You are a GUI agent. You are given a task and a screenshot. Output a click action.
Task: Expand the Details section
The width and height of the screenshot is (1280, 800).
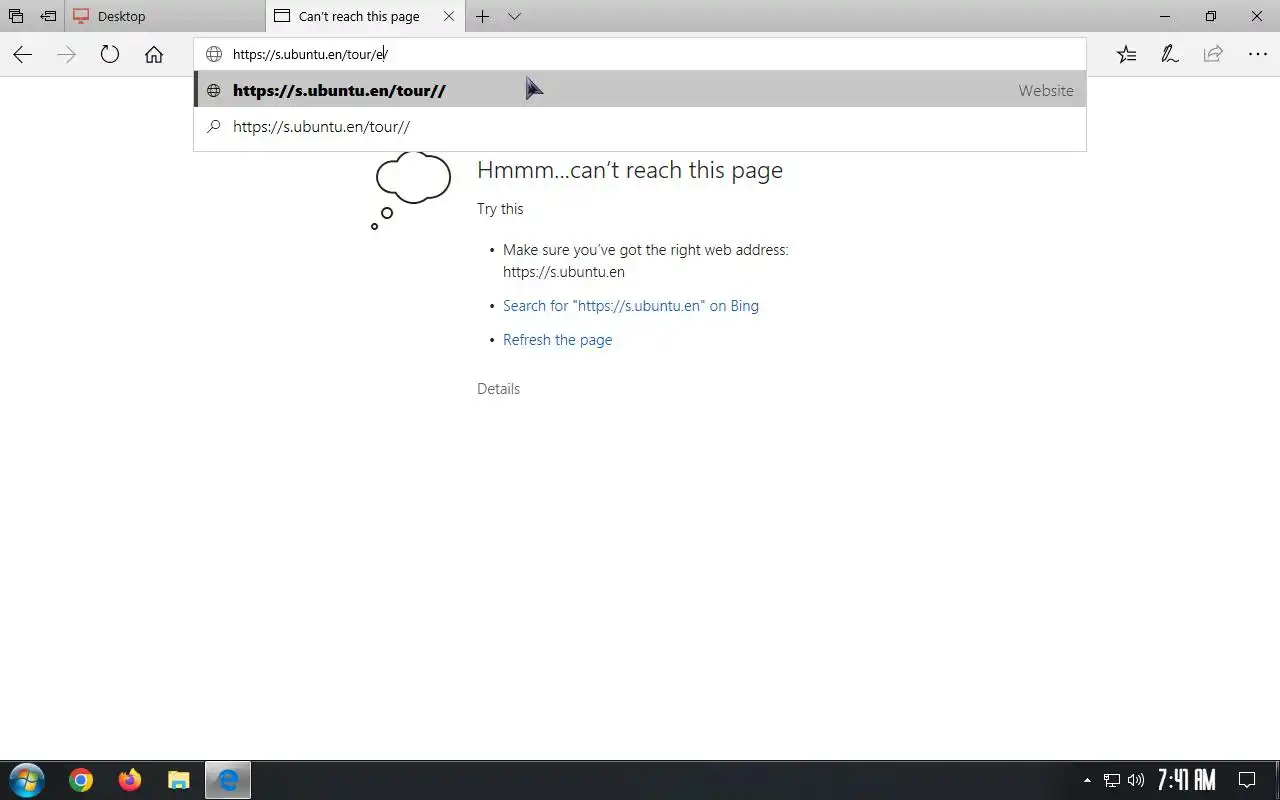coord(498,389)
